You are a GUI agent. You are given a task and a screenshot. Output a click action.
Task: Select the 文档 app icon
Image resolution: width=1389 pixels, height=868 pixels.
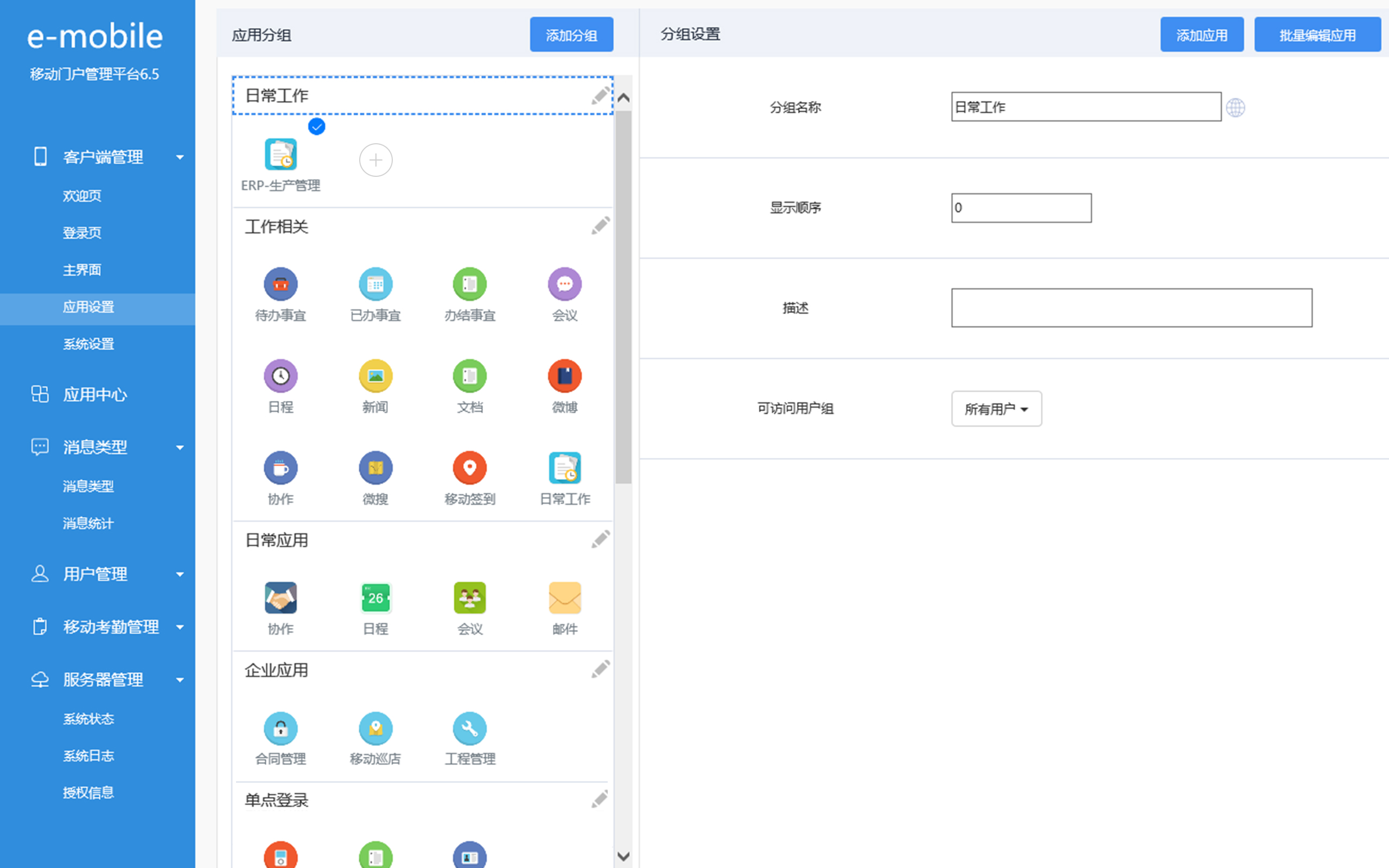coord(470,376)
